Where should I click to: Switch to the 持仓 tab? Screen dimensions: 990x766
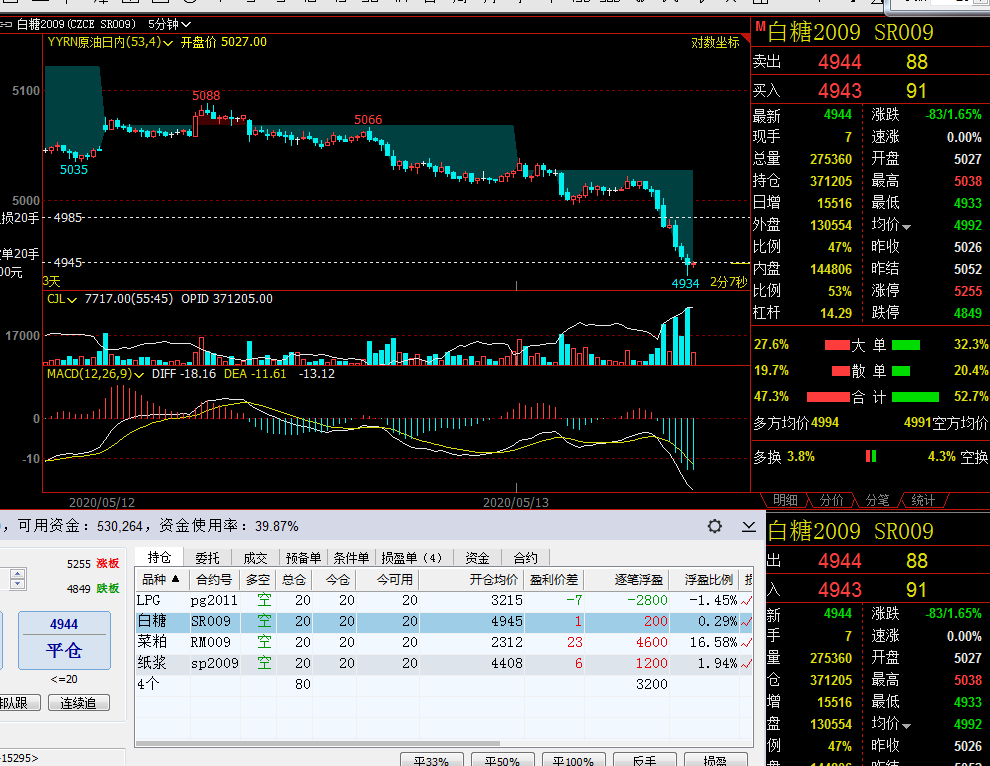pyautogui.click(x=159, y=557)
